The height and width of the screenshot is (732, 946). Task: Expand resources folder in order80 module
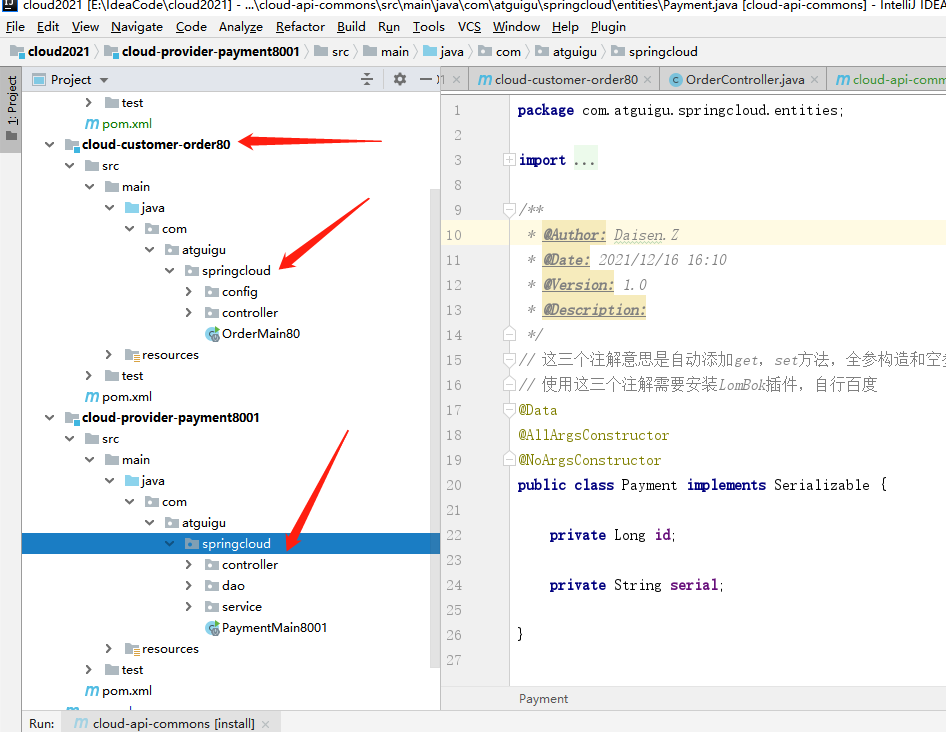(109, 355)
